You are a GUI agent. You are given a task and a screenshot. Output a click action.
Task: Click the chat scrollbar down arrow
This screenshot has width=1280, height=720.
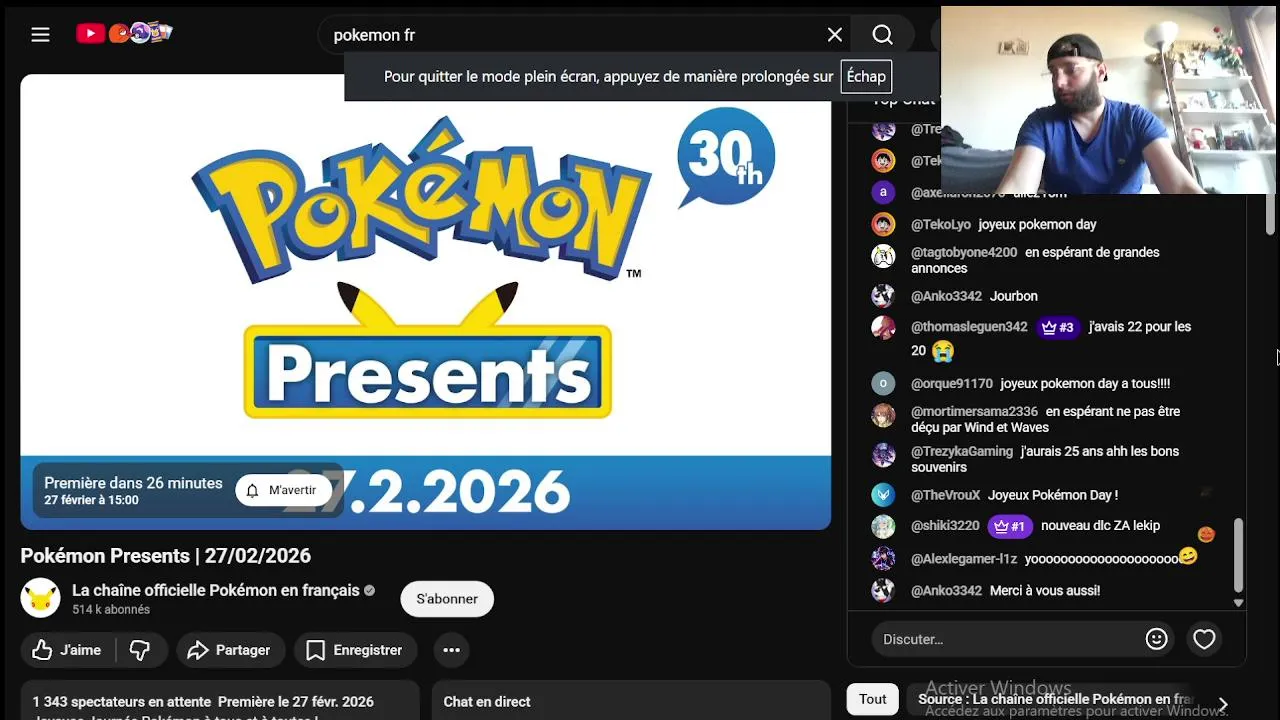point(1238,603)
